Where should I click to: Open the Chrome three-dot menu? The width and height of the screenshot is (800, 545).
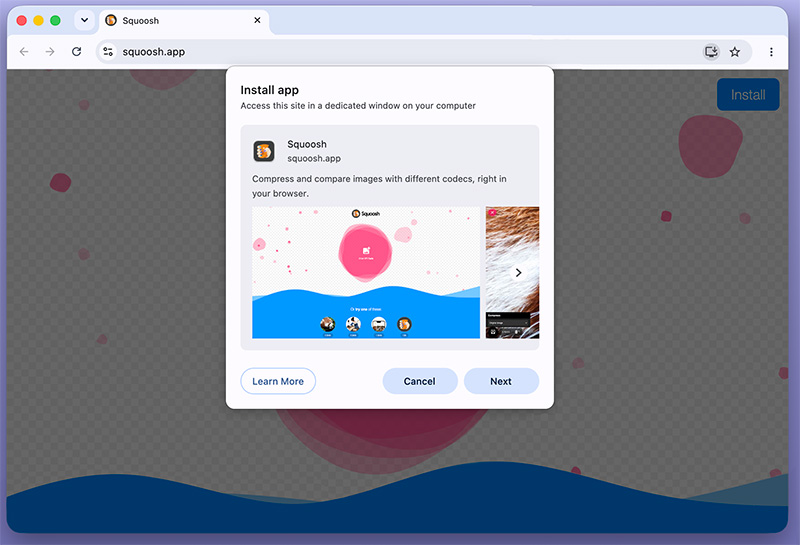point(771,52)
